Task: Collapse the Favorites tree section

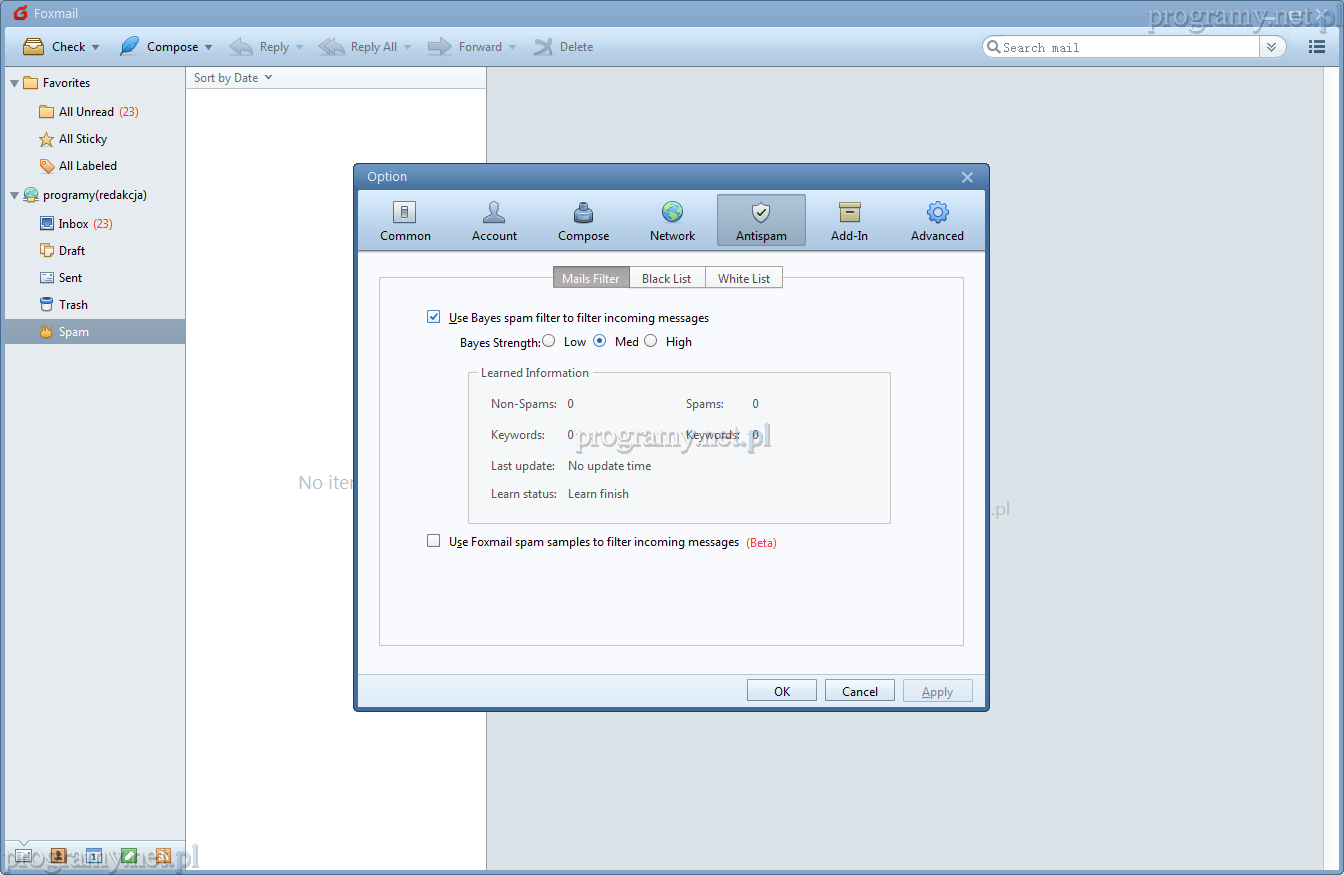Action: (14, 83)
